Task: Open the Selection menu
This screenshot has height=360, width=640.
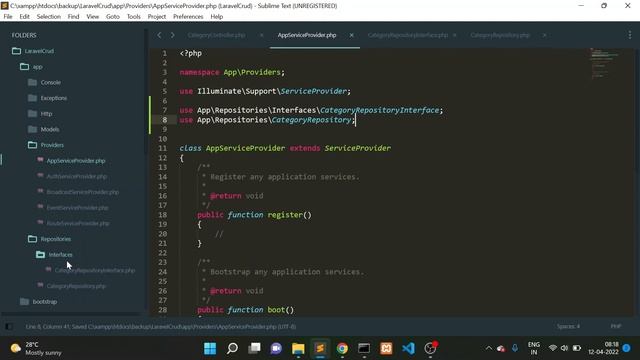Action: click(49, 17)
